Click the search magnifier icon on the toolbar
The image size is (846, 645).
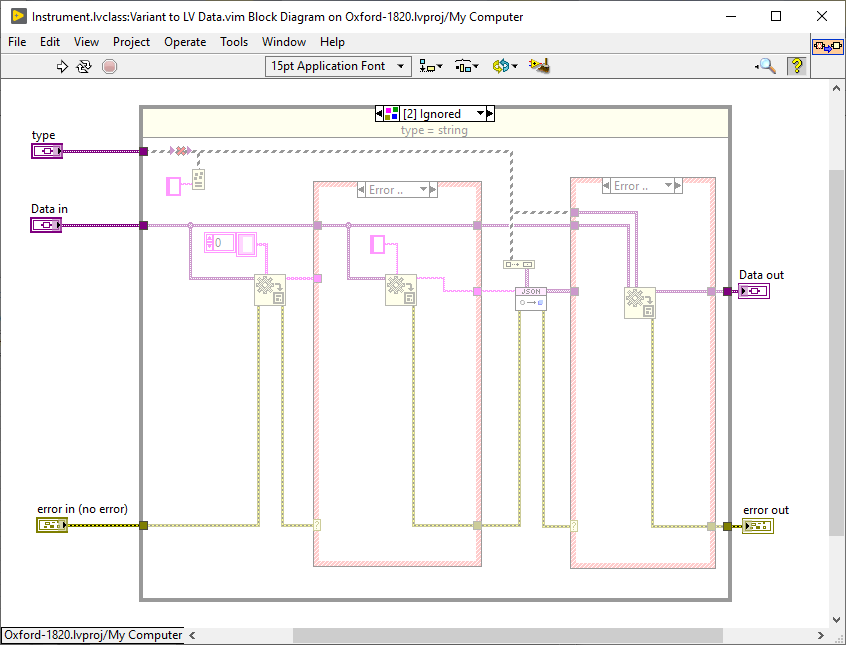click(765, 66)
